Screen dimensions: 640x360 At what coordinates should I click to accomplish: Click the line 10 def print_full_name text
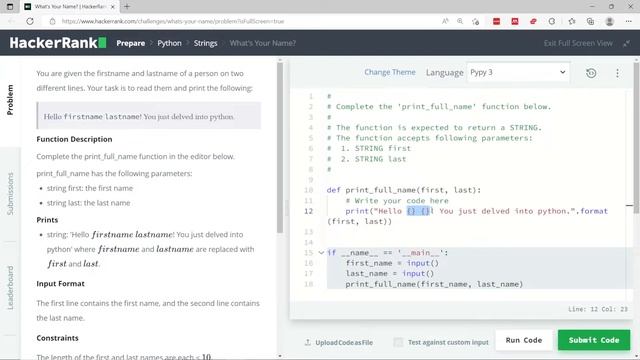tap(404, 190)
